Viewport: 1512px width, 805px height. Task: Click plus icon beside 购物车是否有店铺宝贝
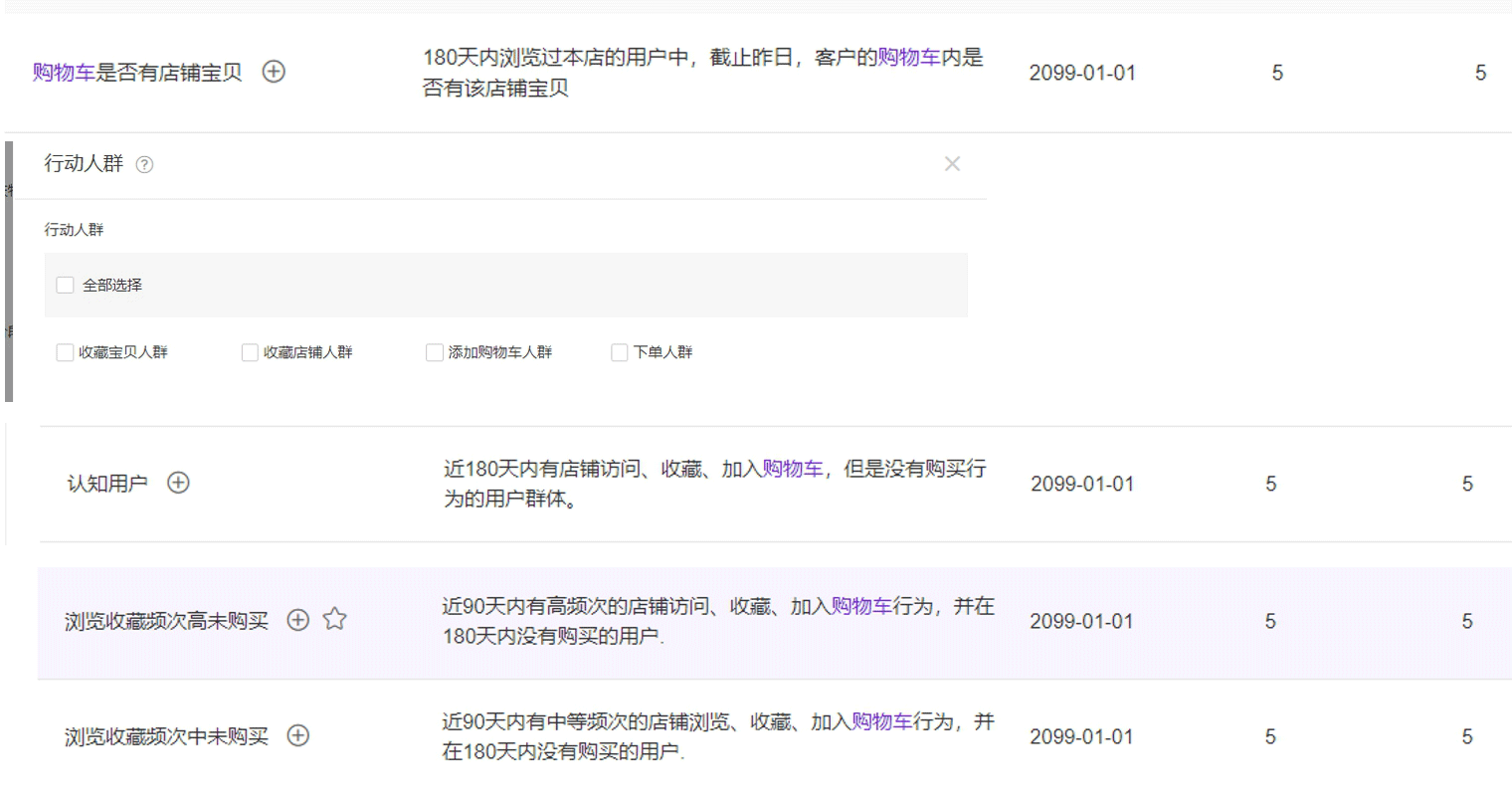[274, 72]
